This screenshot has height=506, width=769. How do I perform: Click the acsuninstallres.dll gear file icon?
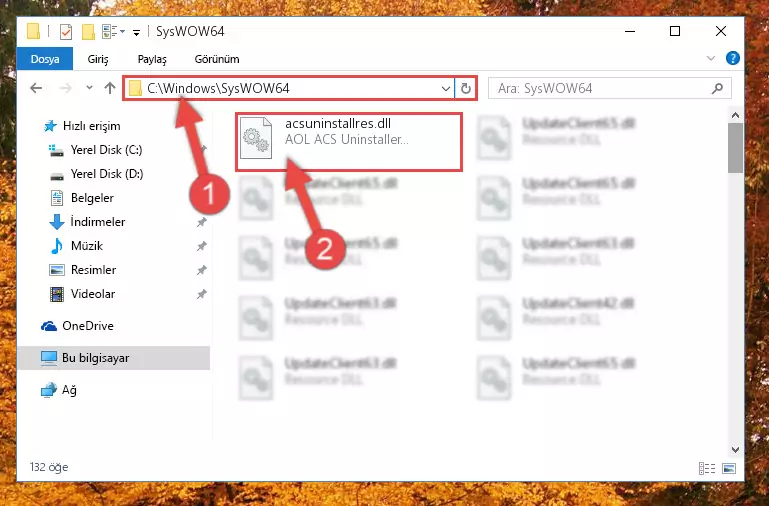pos(256,137)
